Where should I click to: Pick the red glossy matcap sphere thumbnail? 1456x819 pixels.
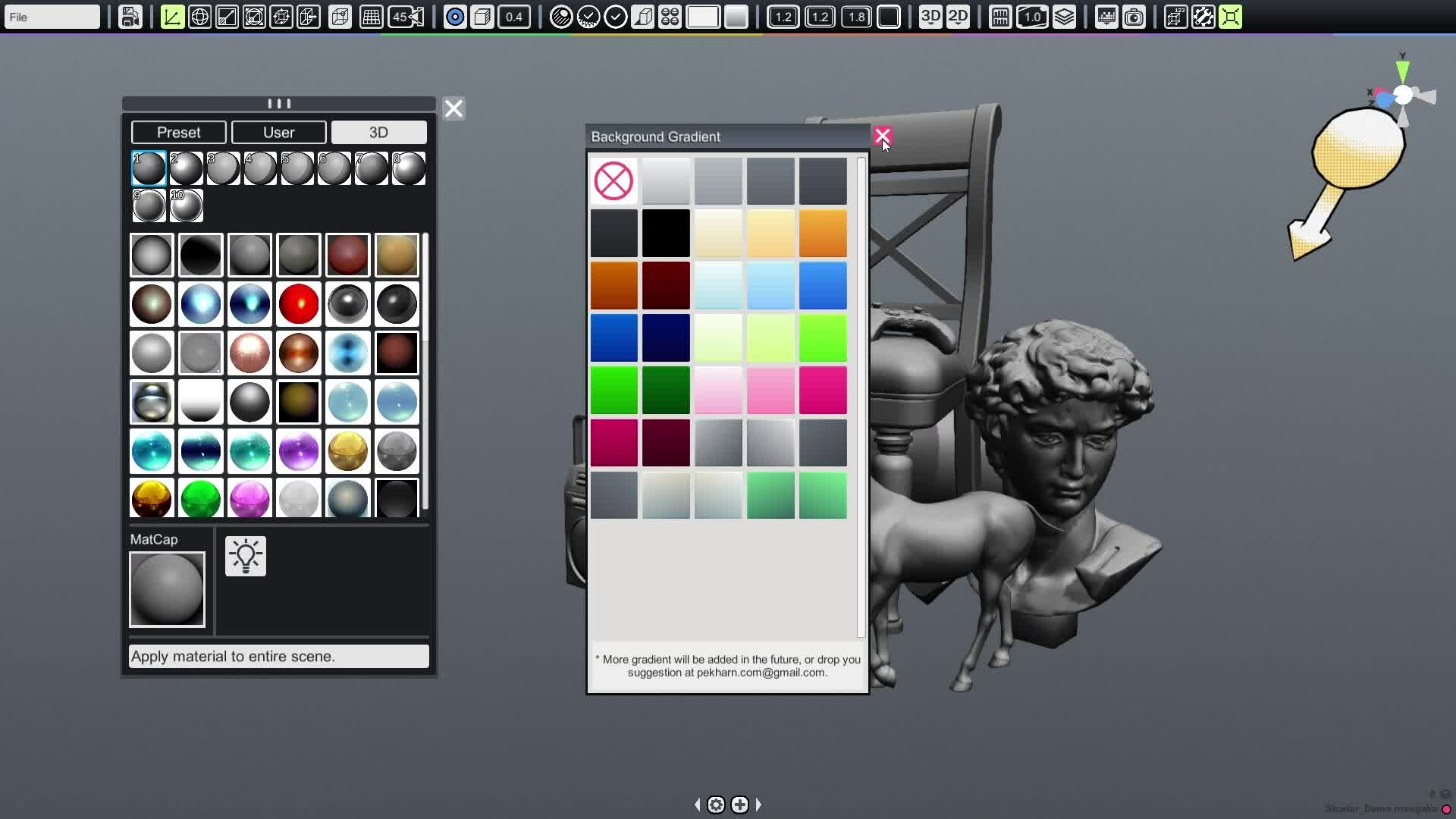click(x=299, y=303)
